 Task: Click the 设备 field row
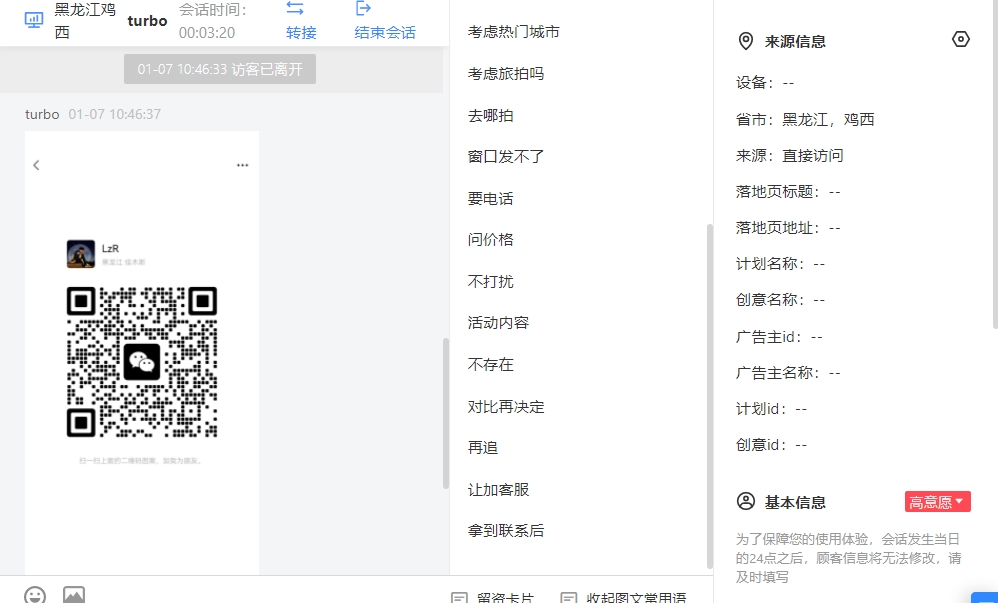point(765,83)
